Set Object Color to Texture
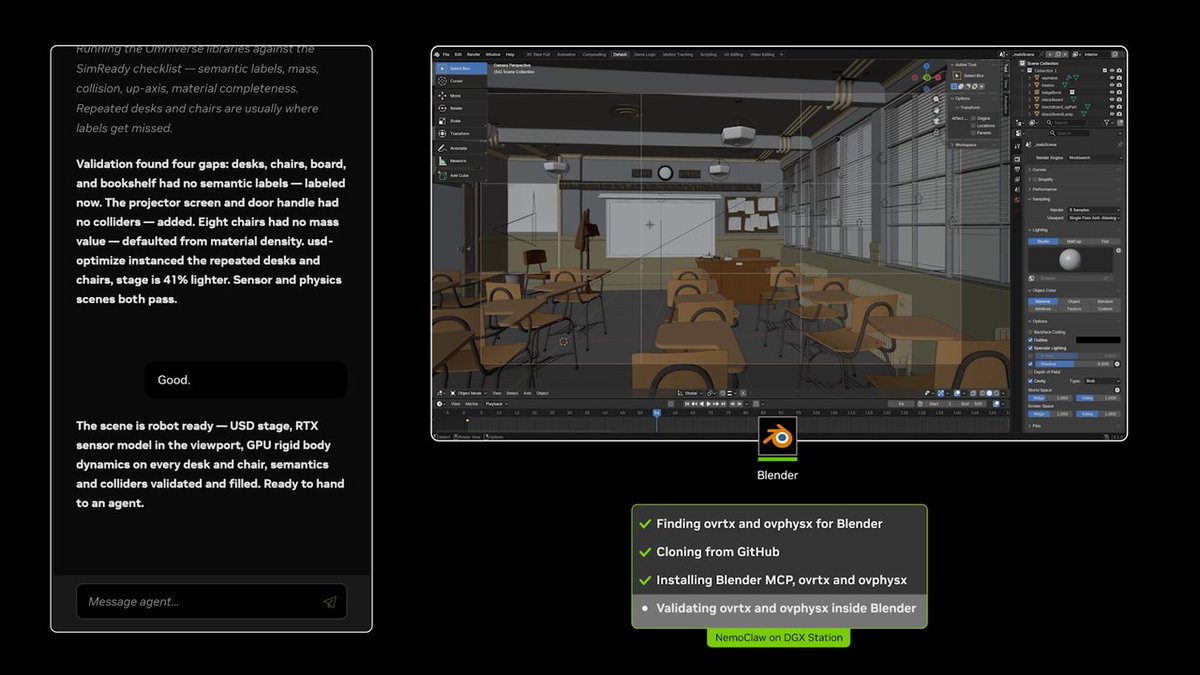This screenshot has width=1200, height=675. click(1074, 309)
